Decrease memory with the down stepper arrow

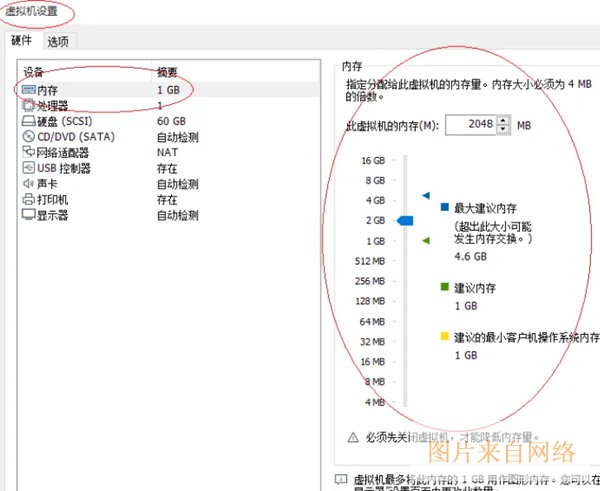pos(504,130)
